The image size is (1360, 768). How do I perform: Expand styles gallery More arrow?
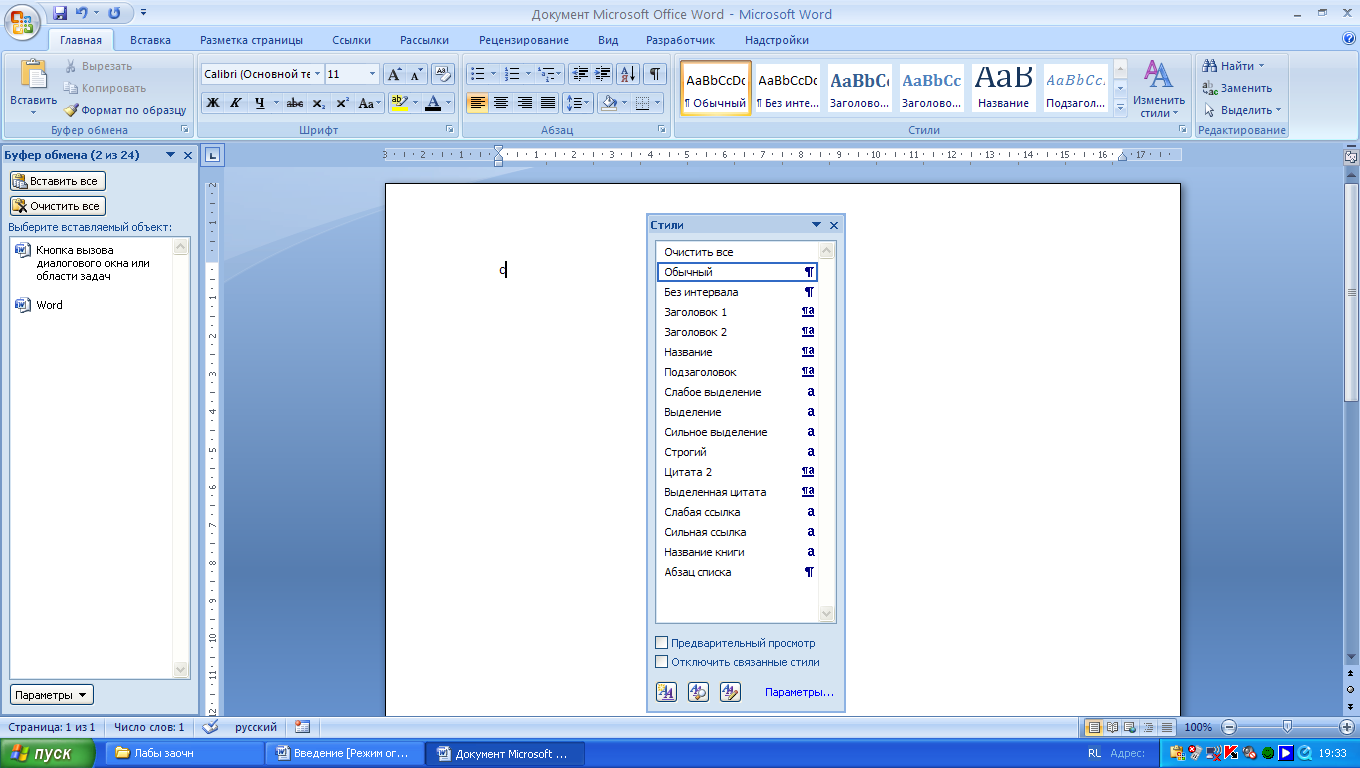(1120, 106)
